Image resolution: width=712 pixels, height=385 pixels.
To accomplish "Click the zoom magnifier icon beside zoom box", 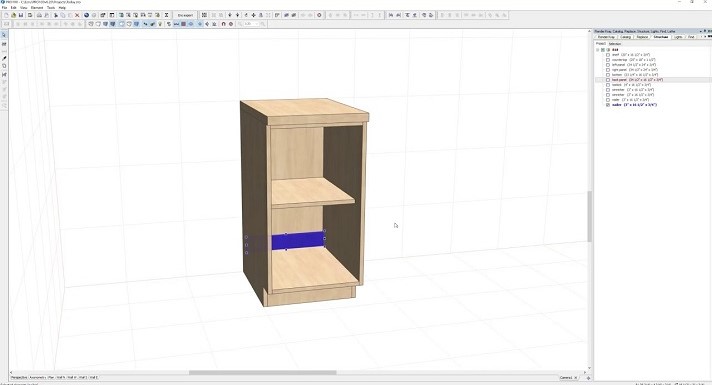I will coord(262,24).
